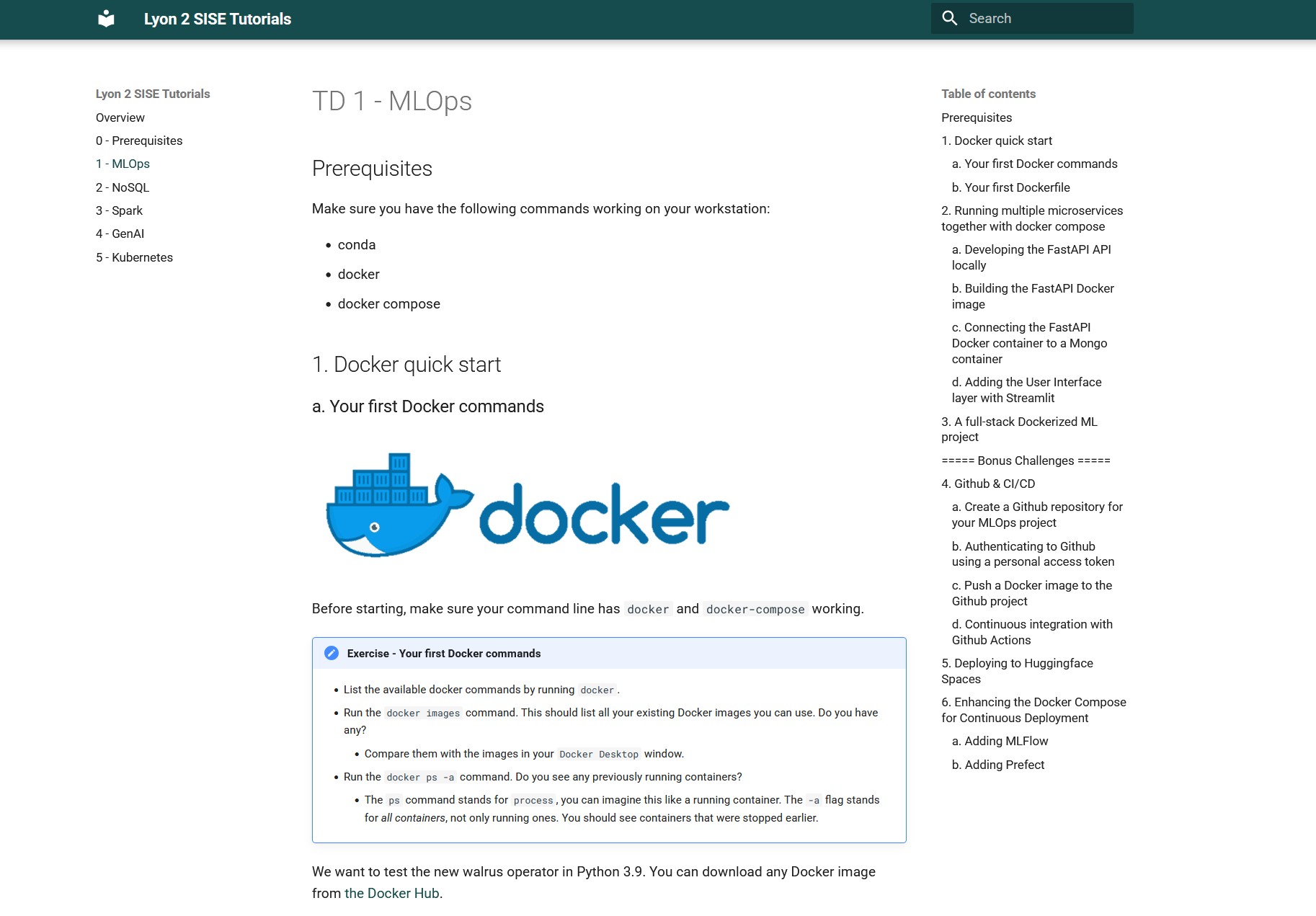Click the Docker whale logo image
The height and width of the screenshot is (916, 1316).
[528, 505]
